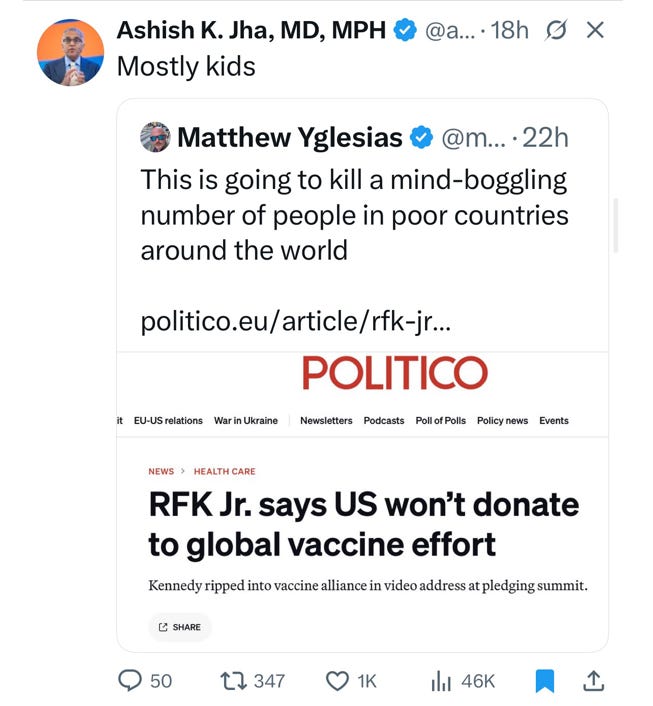Go to Poll of Polls section

[x=441, y=421]
